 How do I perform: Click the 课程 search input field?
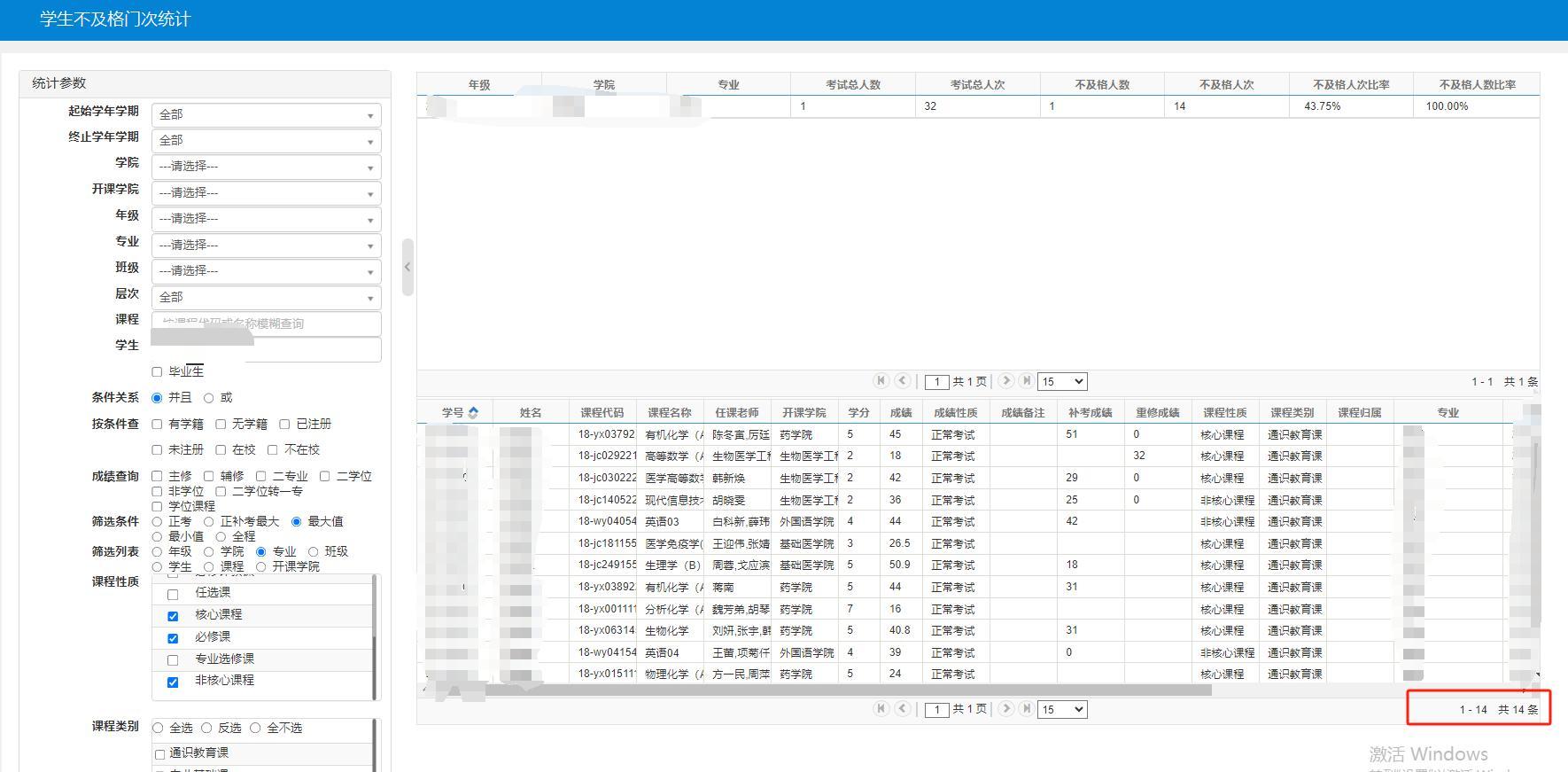tap(266, 324)
